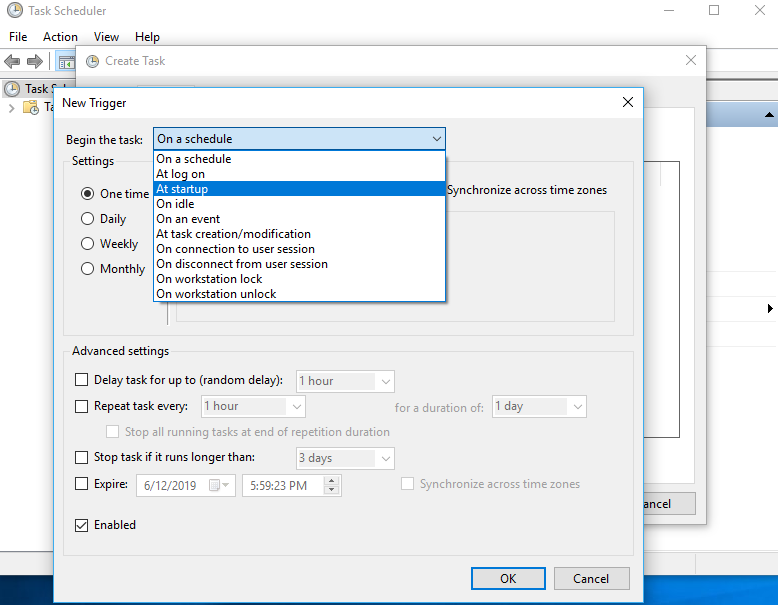Choose On workstation lock option
This screenshot has height=605, width=778.
point(299,279)
